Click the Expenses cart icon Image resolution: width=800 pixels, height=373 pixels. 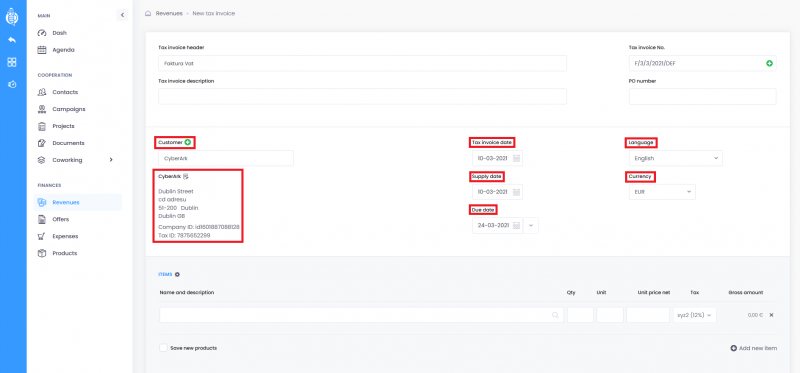42,236
